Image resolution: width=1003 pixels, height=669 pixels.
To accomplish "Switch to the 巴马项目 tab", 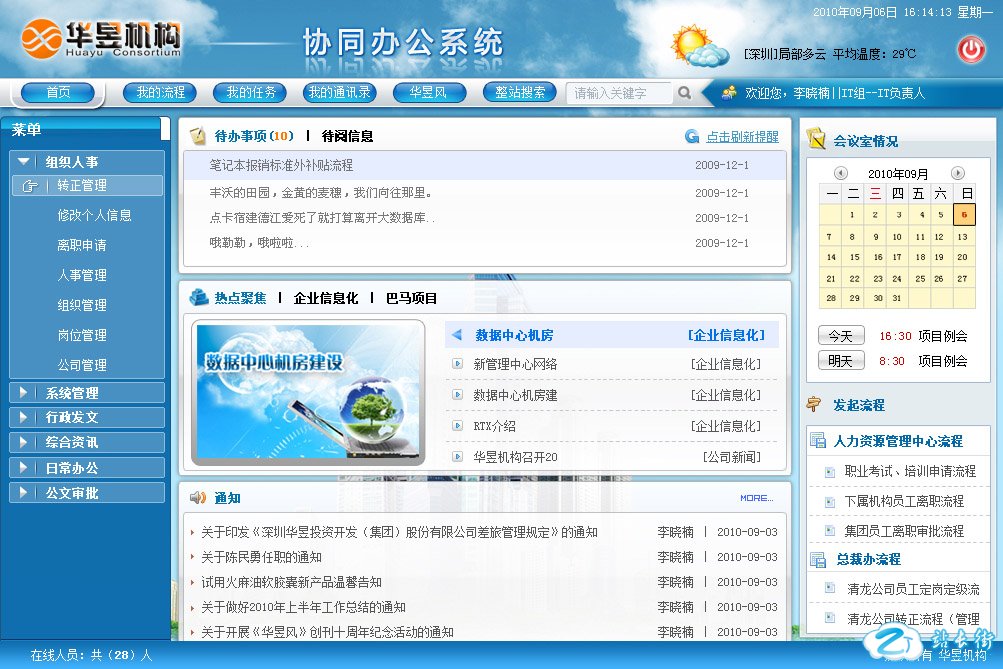I will tap(411, 298).
